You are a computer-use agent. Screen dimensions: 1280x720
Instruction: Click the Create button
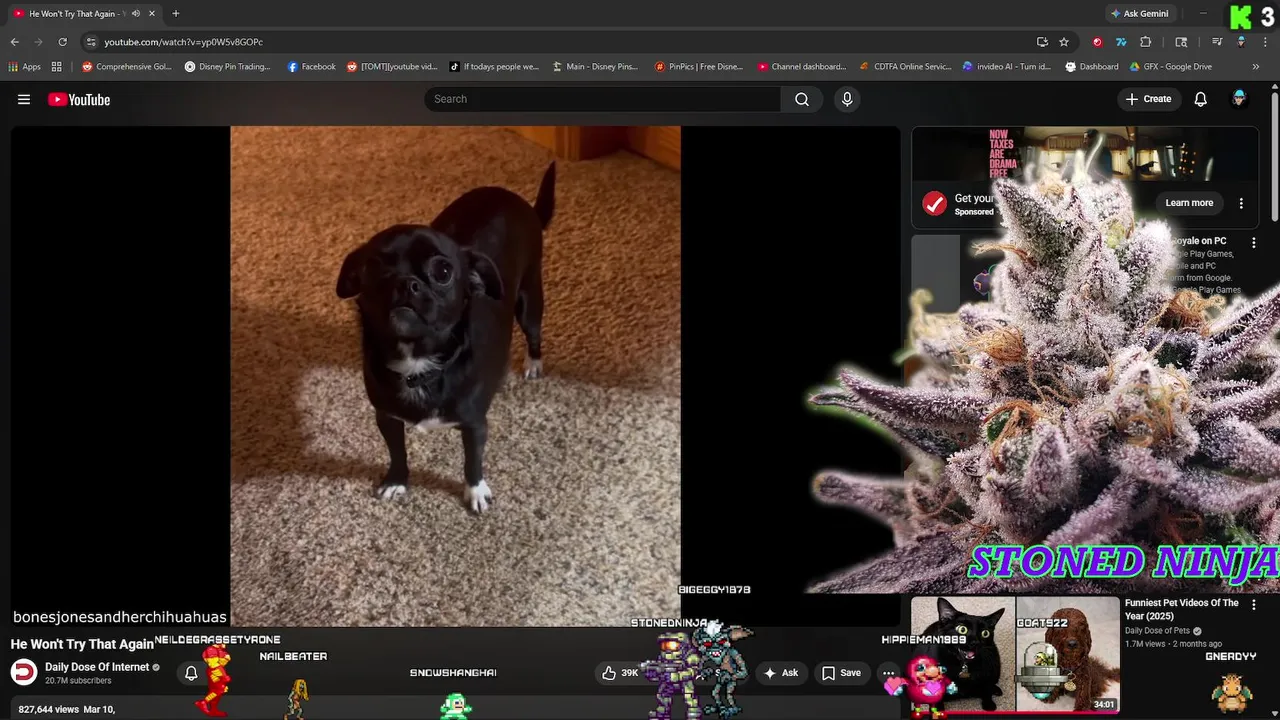pos(1148,99)
